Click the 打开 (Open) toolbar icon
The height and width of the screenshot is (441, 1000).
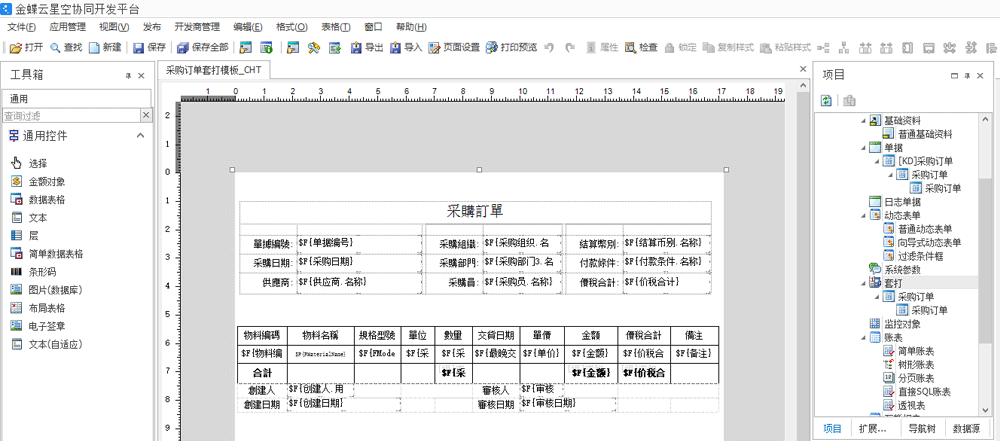16,47
